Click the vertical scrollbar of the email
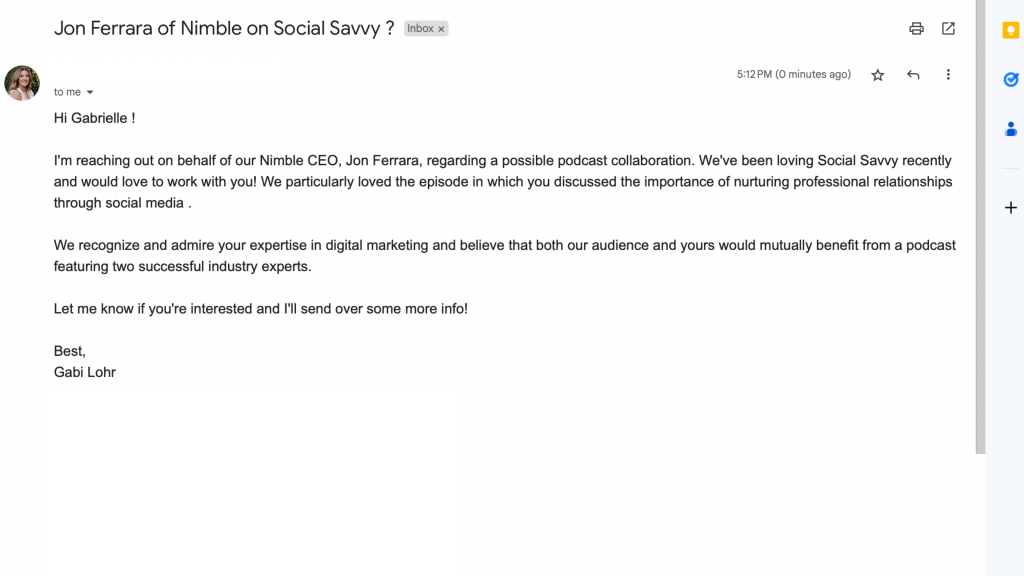This screenshot has width=1024, height=576. 980,230
